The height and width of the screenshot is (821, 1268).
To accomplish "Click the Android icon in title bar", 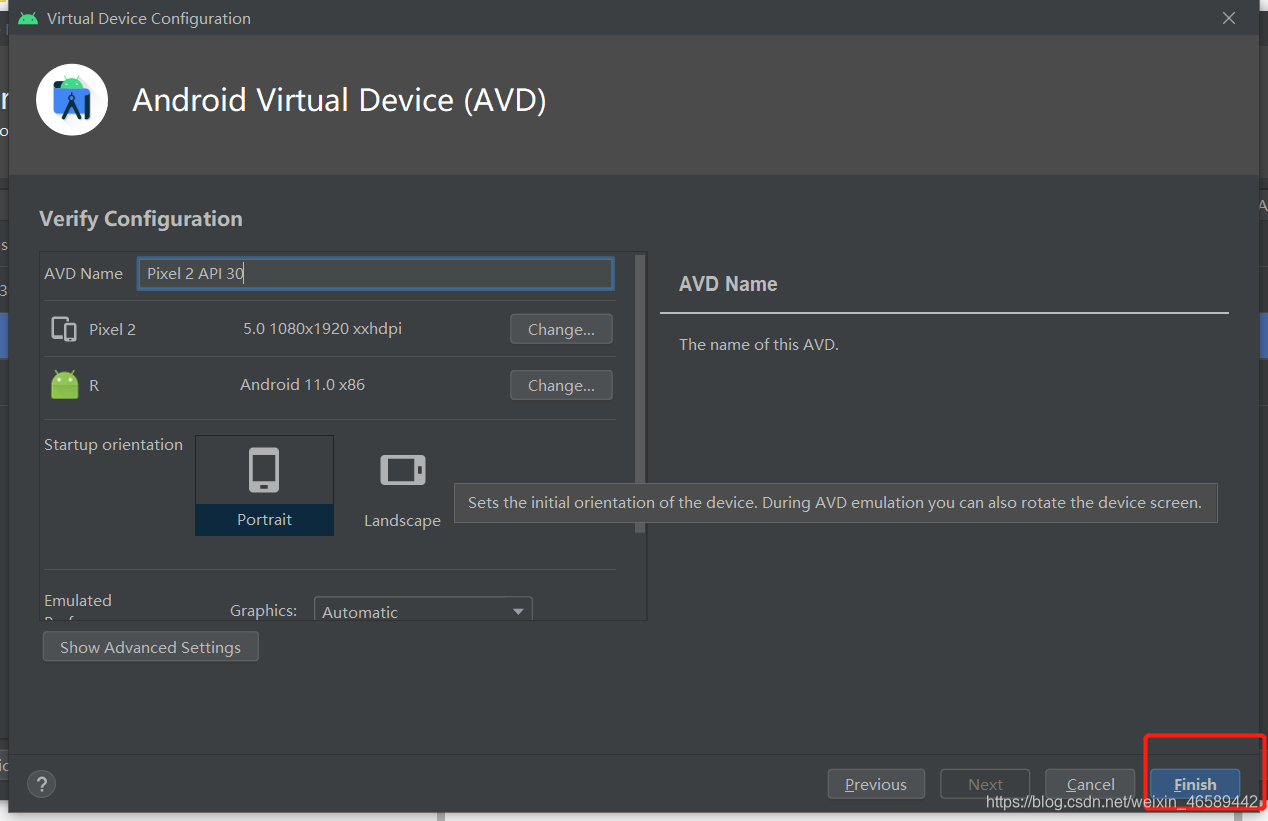I will click(28, 18).
